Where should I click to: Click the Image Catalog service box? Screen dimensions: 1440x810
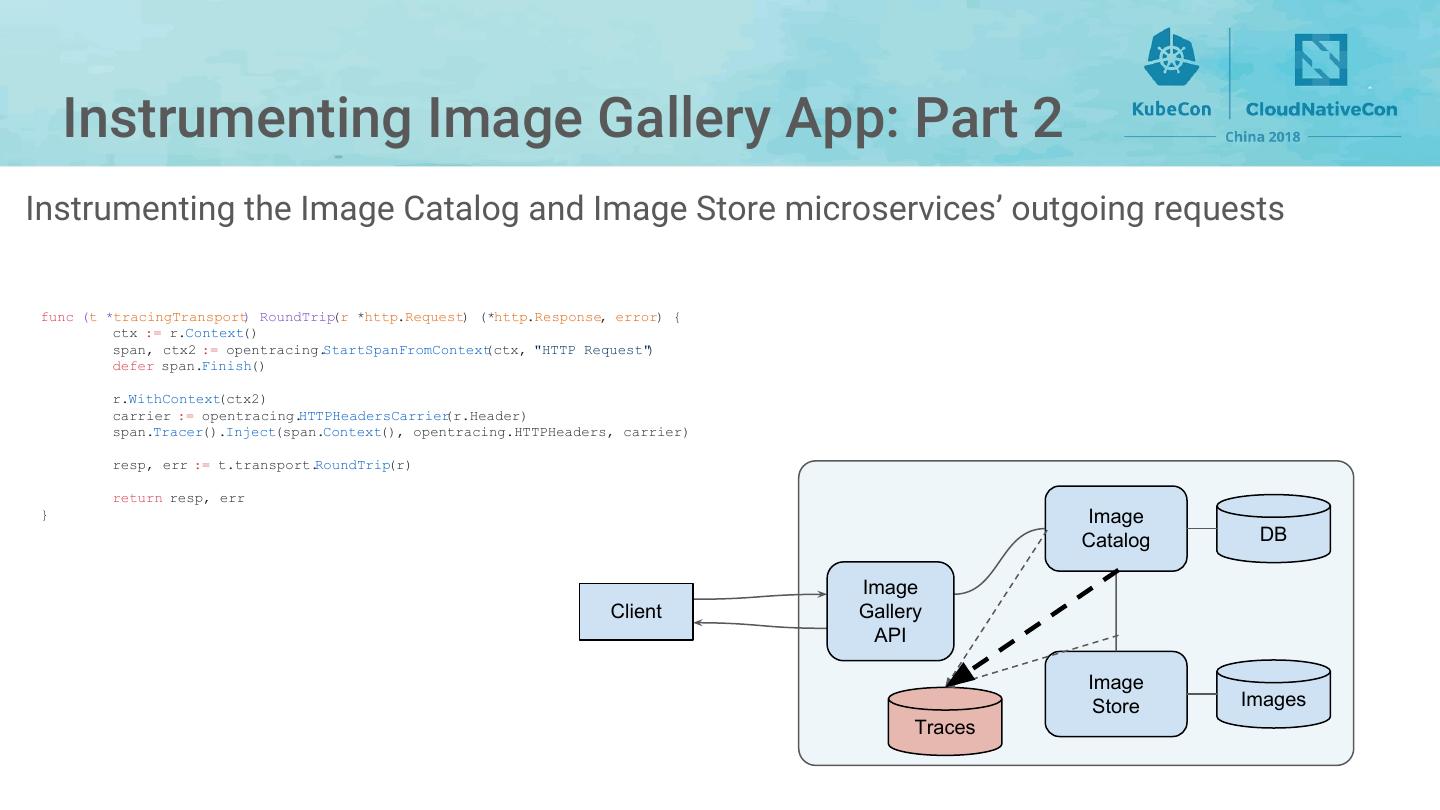point(1115,528)
